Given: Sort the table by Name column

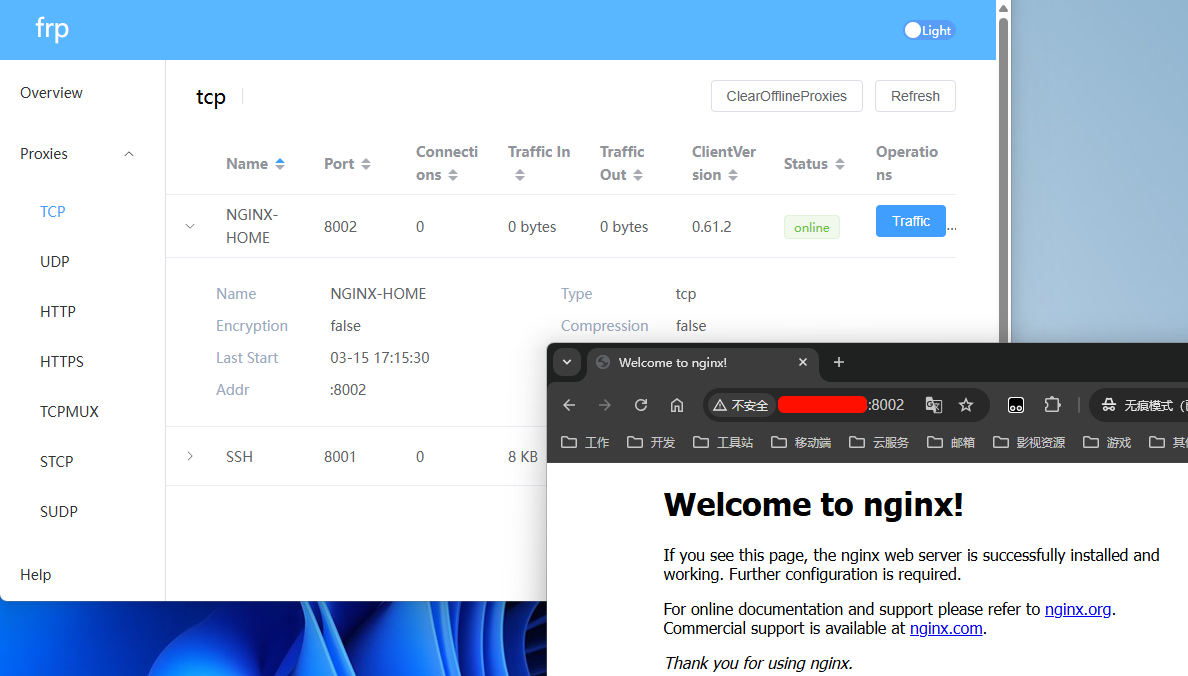Looking at the screenshot, I should tap(280, 164).
